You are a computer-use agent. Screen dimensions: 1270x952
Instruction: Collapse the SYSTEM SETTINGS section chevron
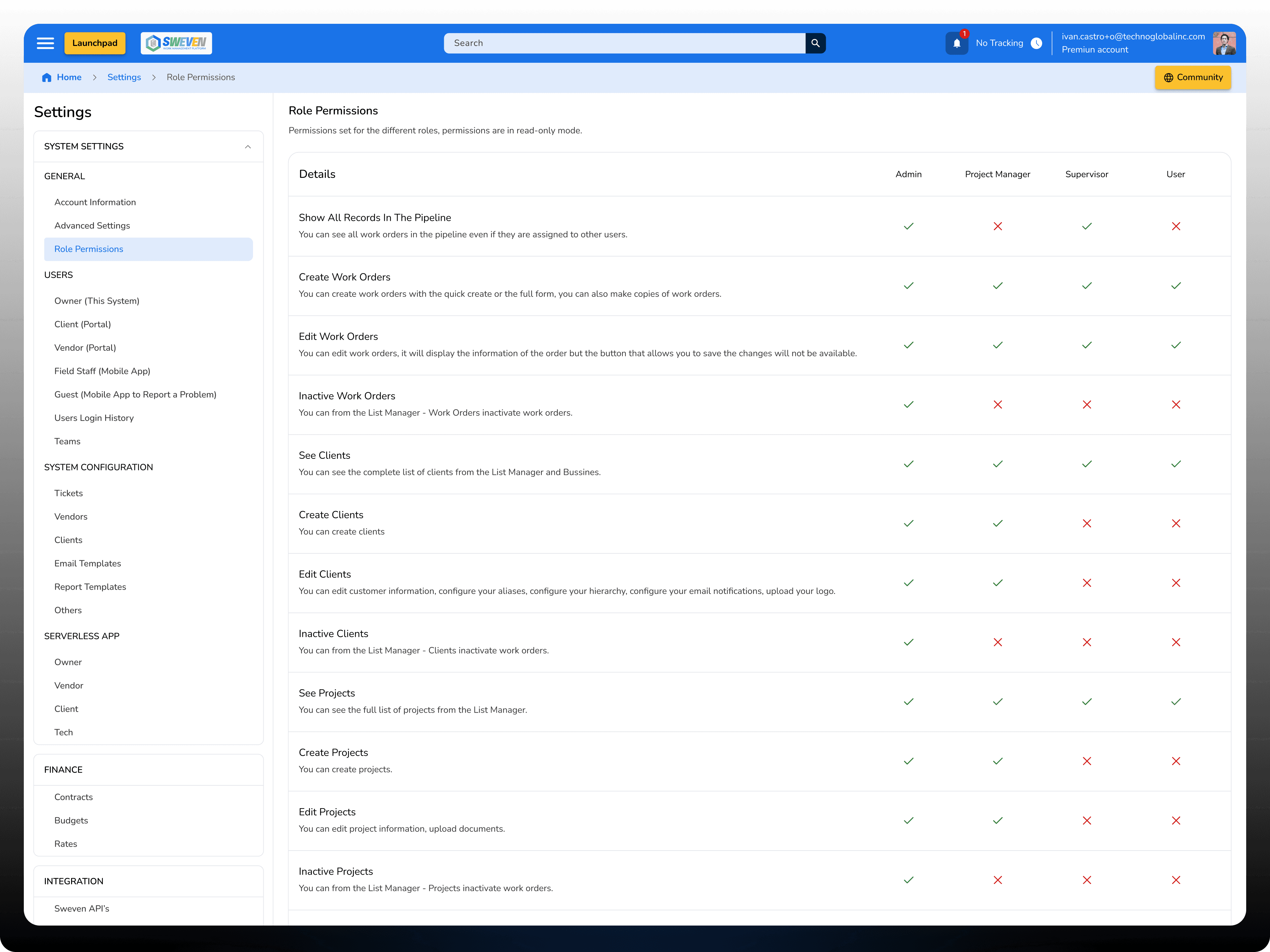247,147
